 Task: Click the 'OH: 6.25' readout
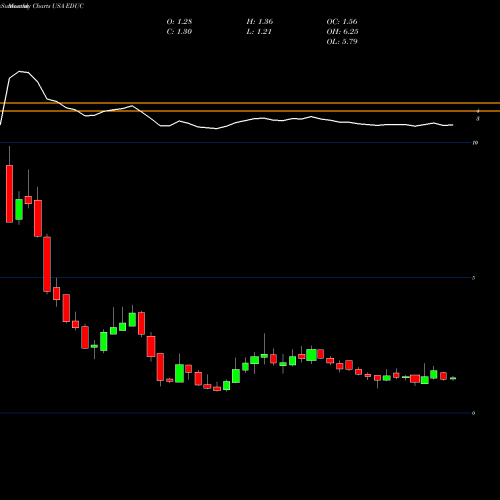[x=342, y=31]
